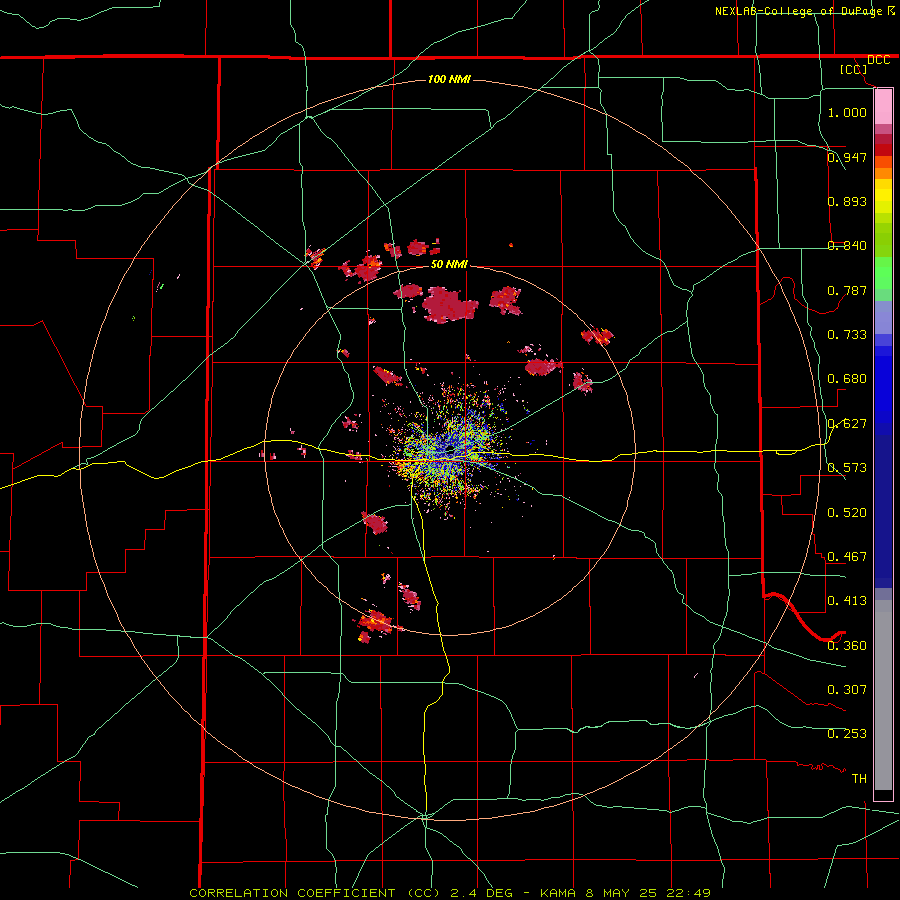Select the 0.413 scale value
This screenshot has width=900, height=900.
point(847,601)
